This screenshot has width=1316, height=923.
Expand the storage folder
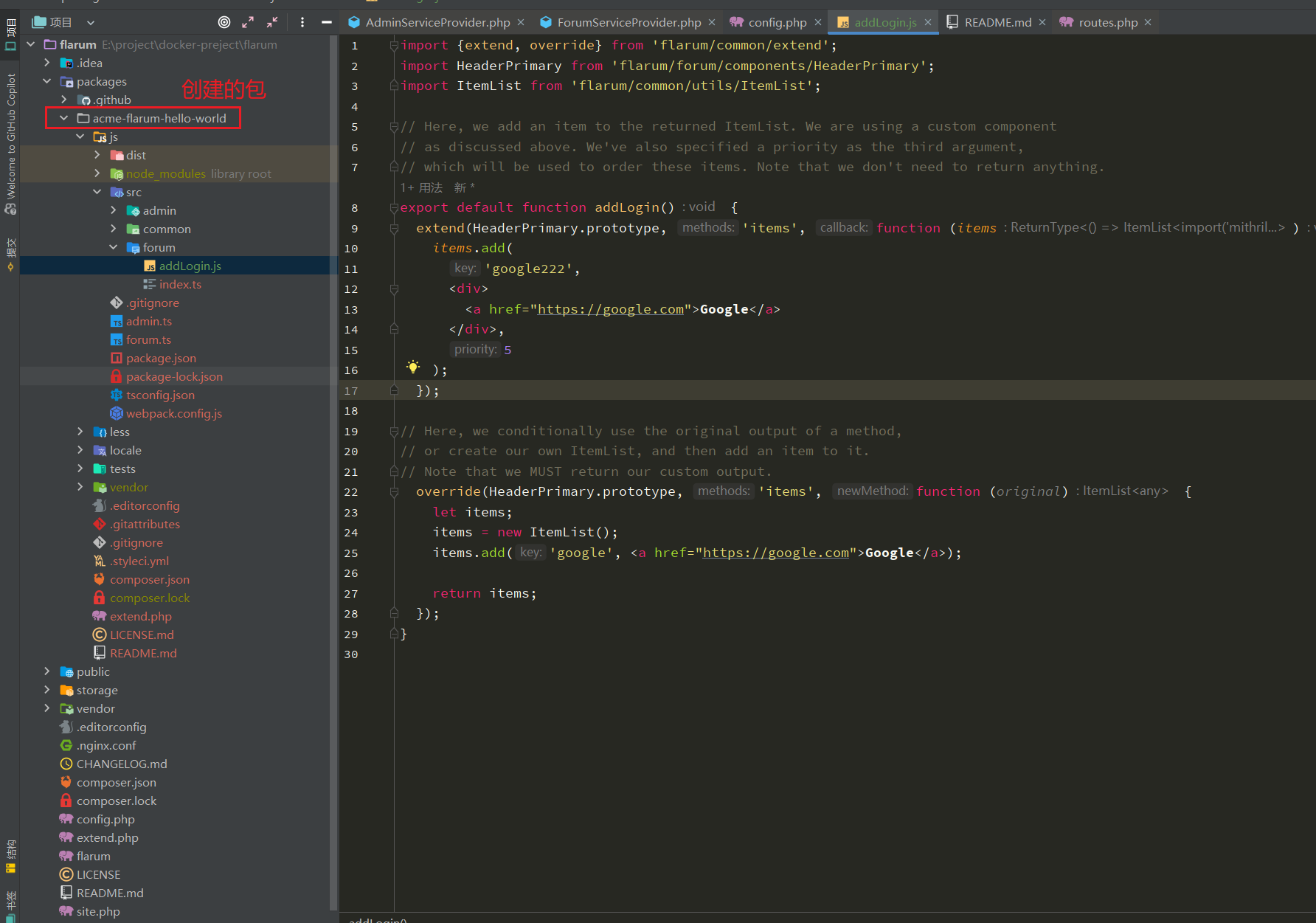[x=47, y=690]
